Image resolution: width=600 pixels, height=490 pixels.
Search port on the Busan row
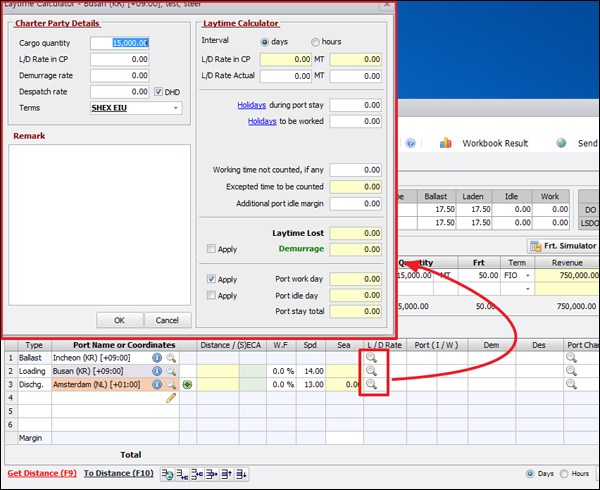click(x=171, y=371)
